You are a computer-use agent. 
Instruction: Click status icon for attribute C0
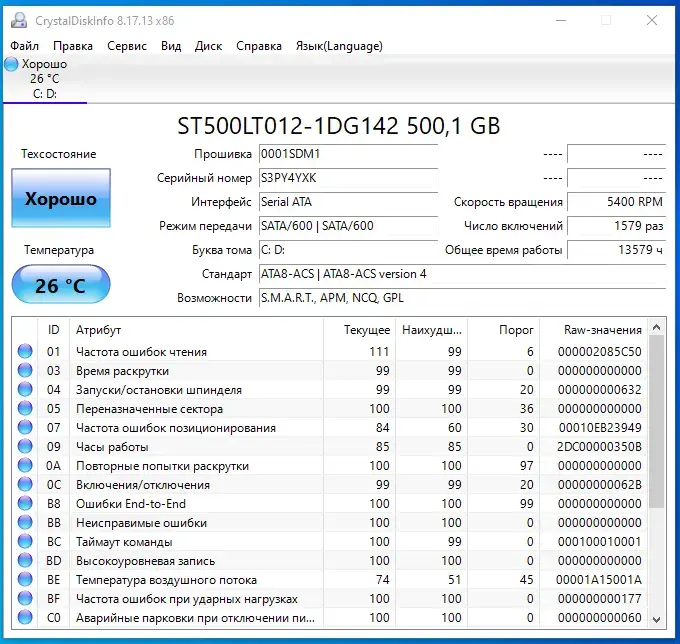[25, 618]
